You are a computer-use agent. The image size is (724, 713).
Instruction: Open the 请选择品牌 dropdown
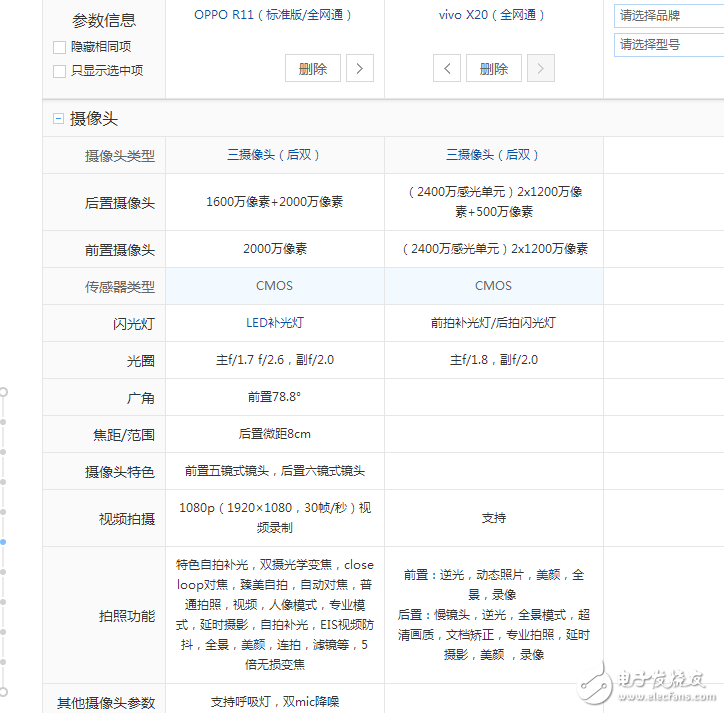[669, 16]
